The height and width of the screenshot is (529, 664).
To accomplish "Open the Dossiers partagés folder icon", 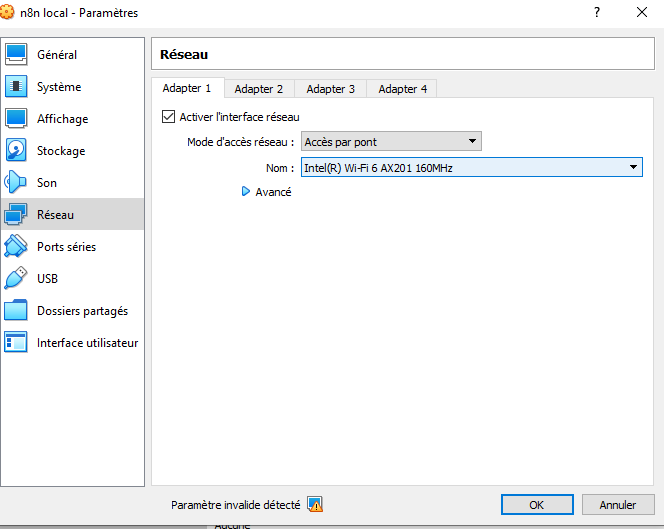I will [17, 311].
